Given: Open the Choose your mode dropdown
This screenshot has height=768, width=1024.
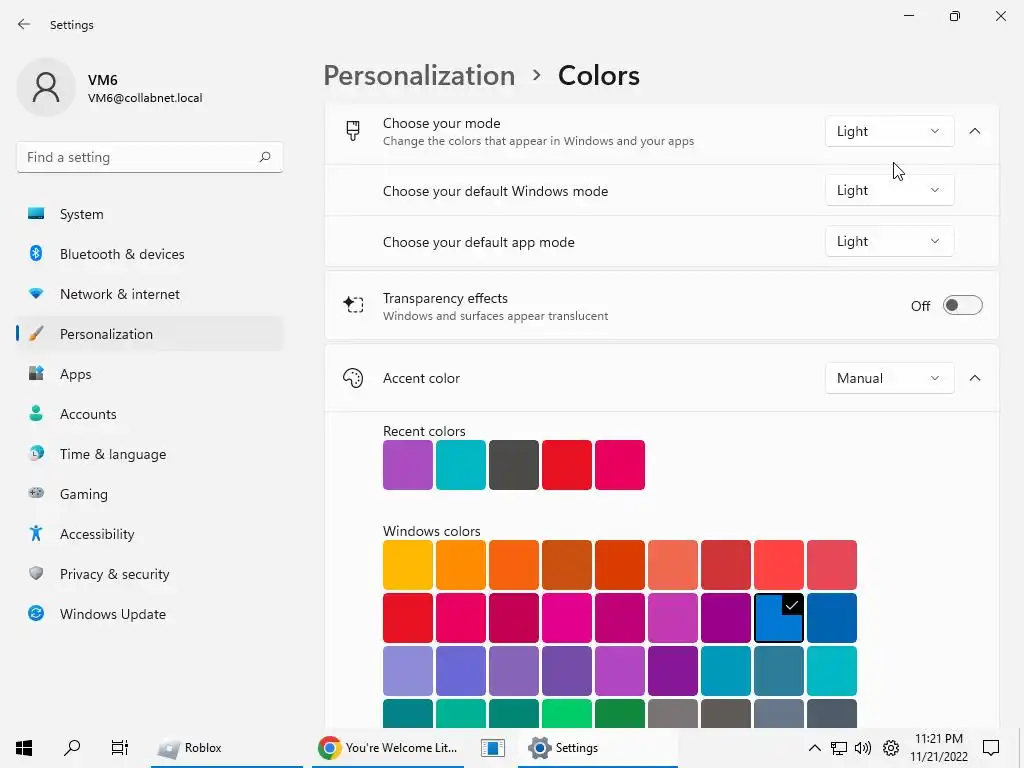Looking at the screenshot, I should (x=889, y=131).
